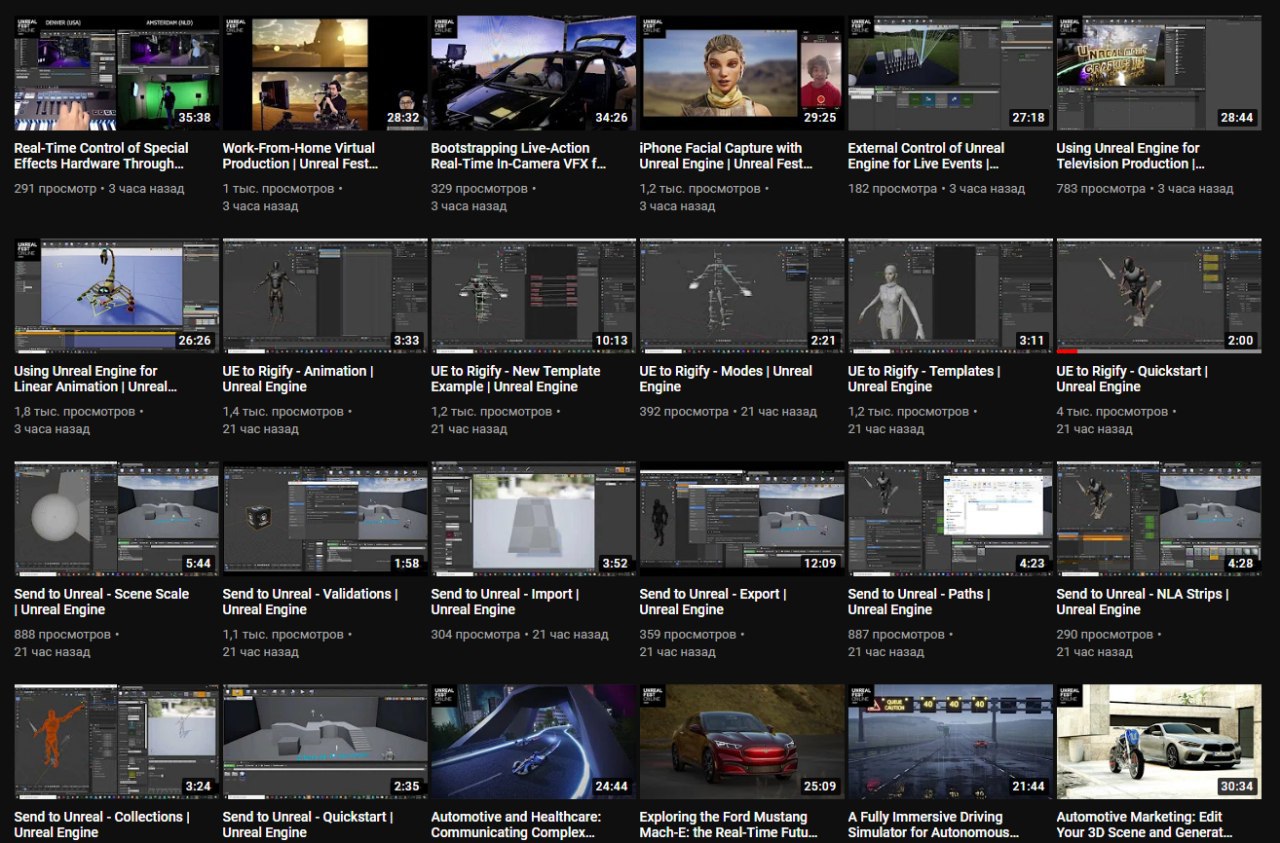Open the Immersive Driving Simulator thumbnail
The image size is (1280, 843).
pos(951,742)
